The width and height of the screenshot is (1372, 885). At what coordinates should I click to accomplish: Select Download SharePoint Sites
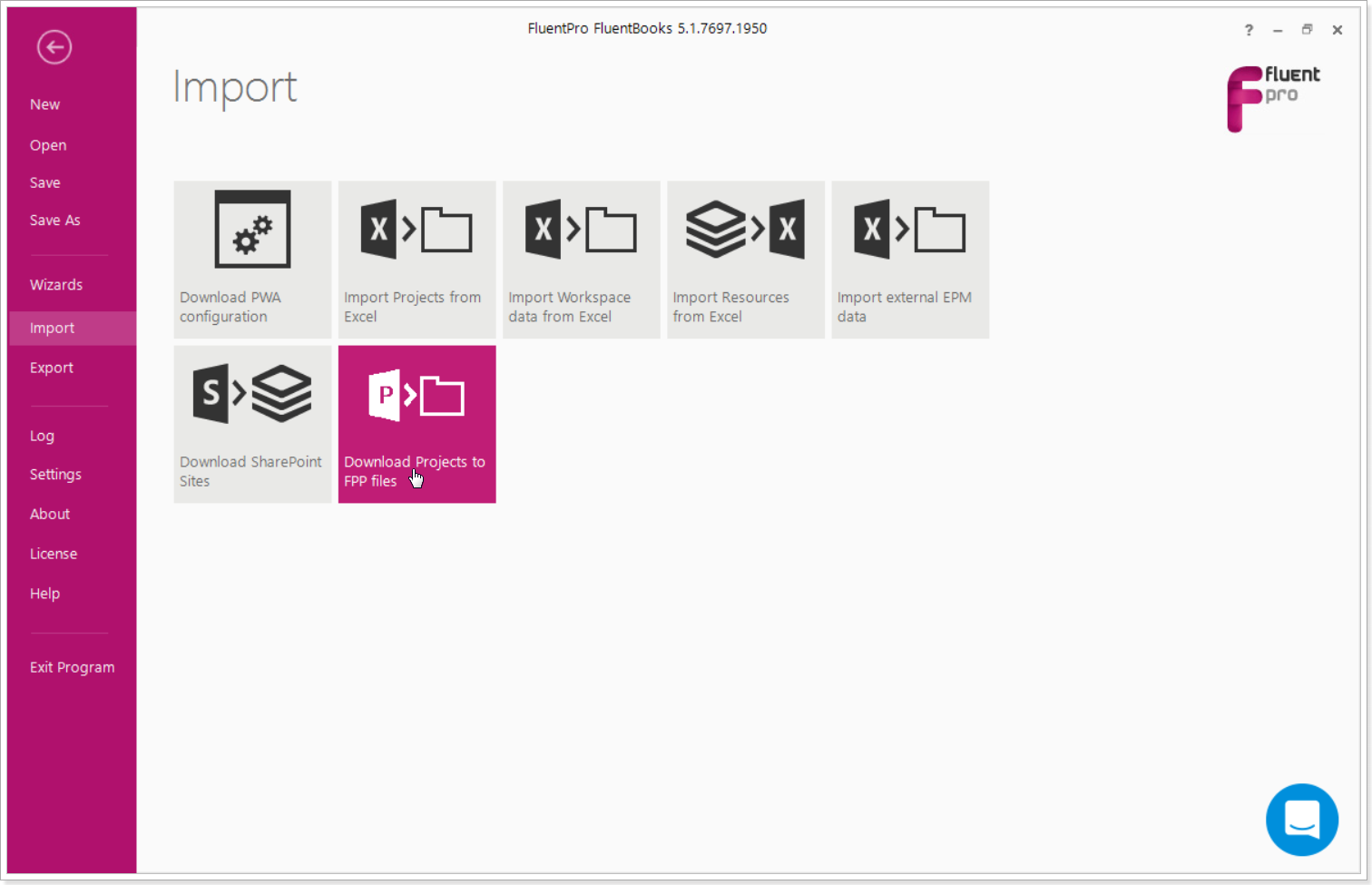pos(252,424)
